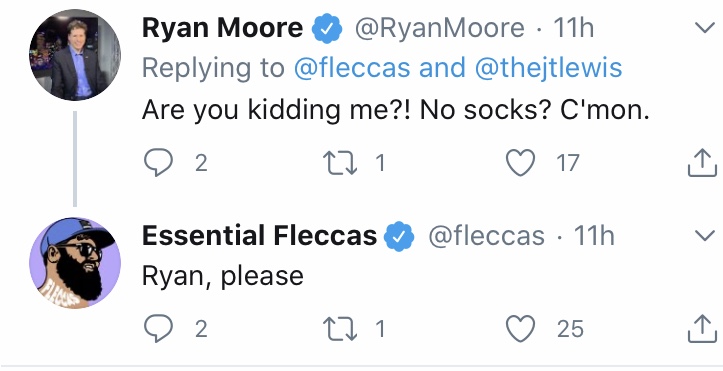View Ryan Moore's profile photo
This screenshot has height=371, width=723.
[75, 54]
